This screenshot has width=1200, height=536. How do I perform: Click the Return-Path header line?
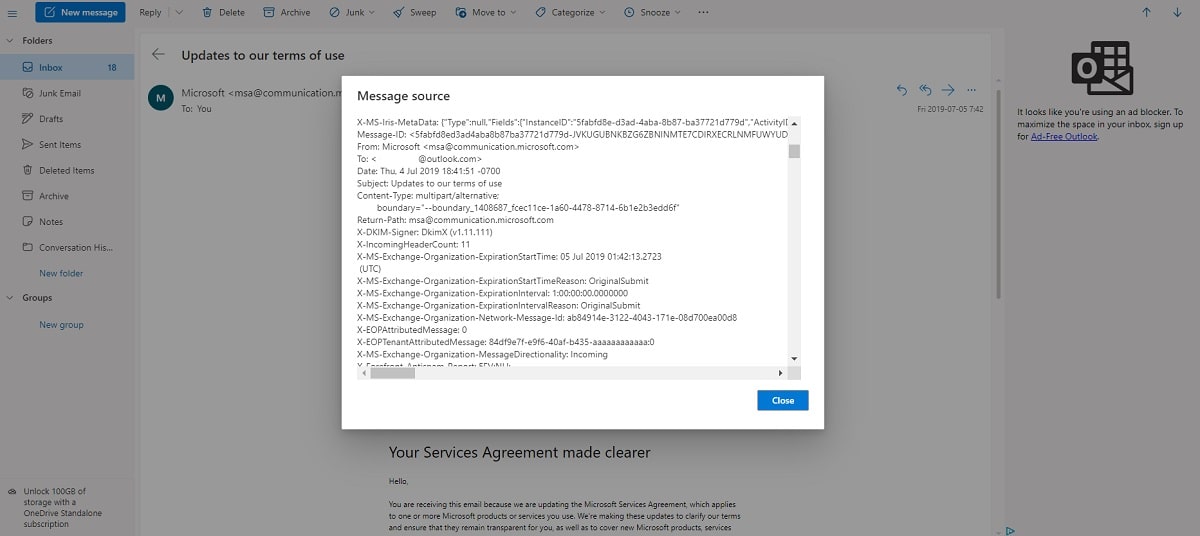455,220
